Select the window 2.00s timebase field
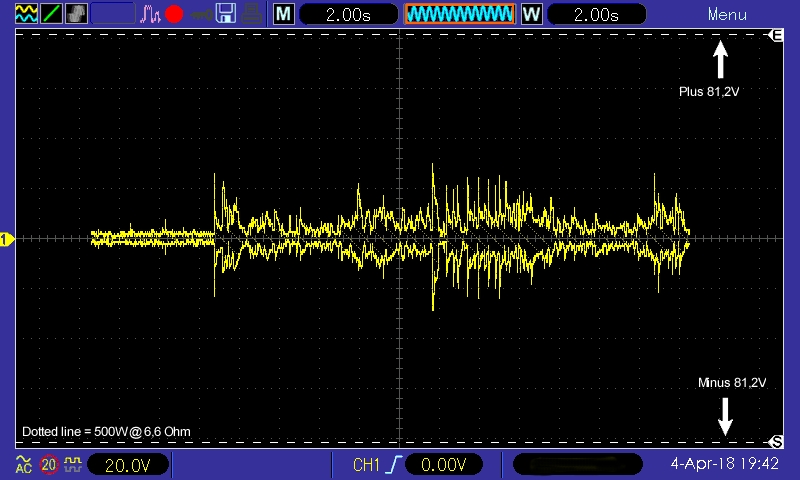Screen dimensions: 800x480 [596, 14]
